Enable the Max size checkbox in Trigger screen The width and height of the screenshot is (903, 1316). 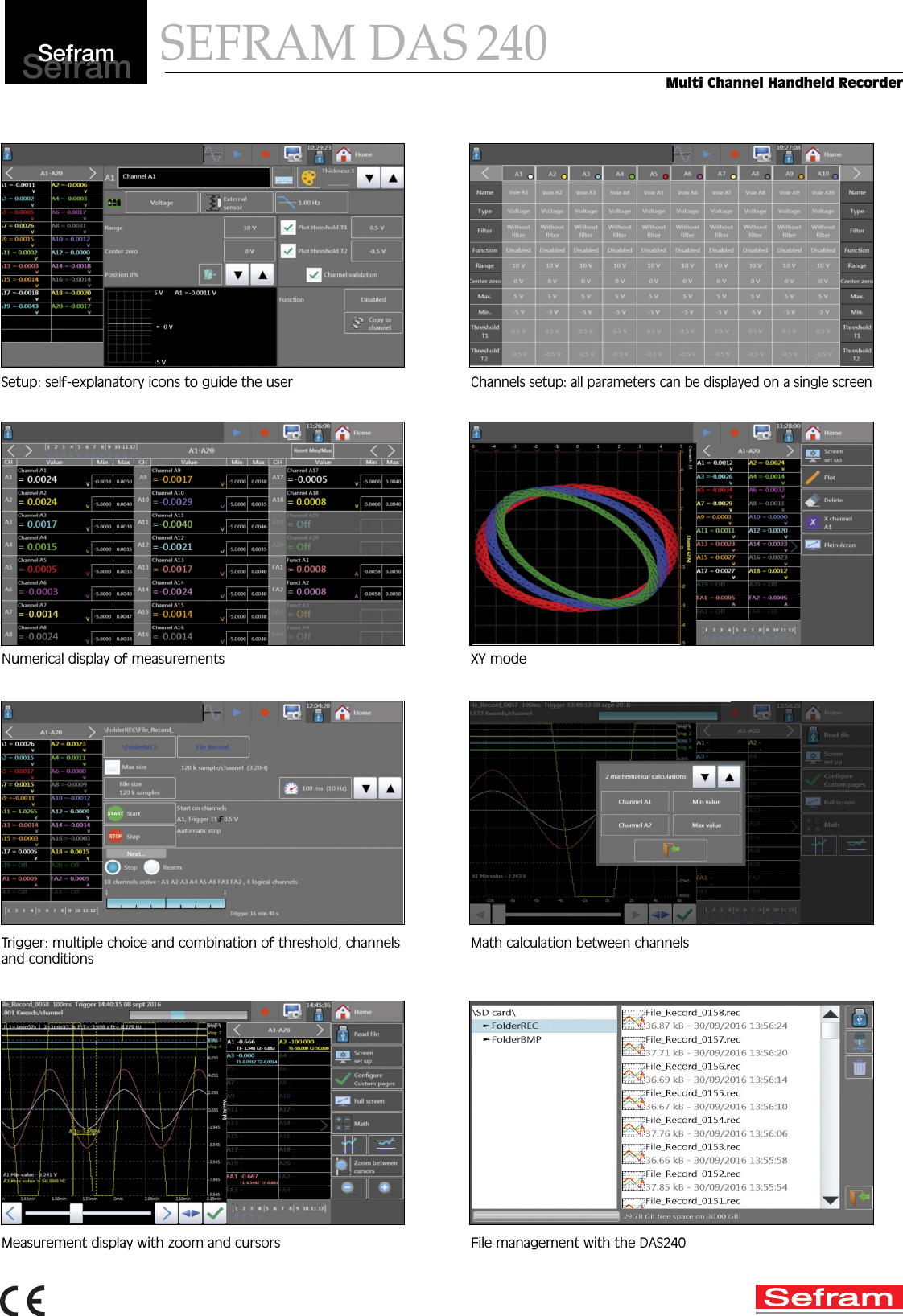pyautogui.click(x=112, y=767)
